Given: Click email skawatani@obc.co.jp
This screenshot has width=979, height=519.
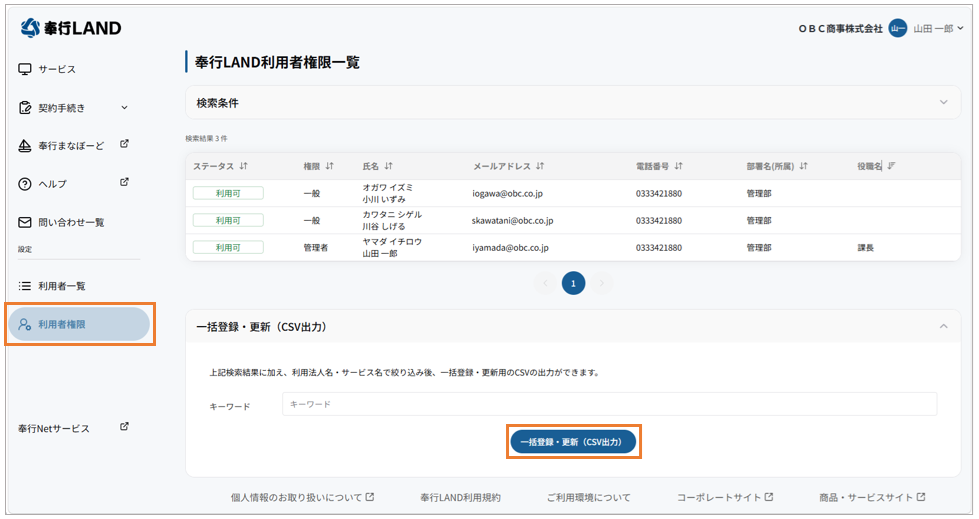Looking at the screenshot, I should coord(513,220).
